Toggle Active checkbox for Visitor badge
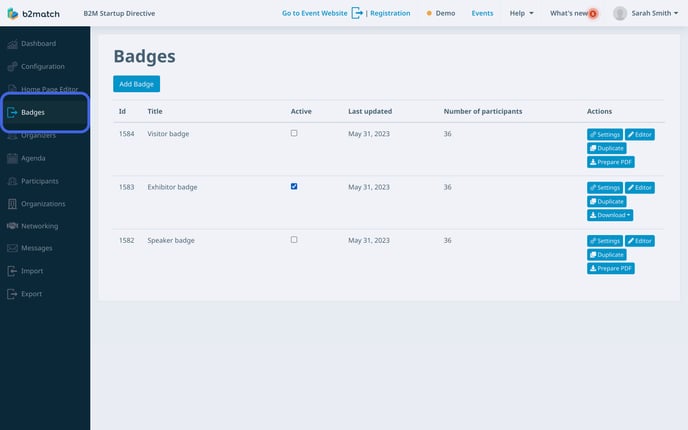This screenshot has height=430, width=688. 294,133
